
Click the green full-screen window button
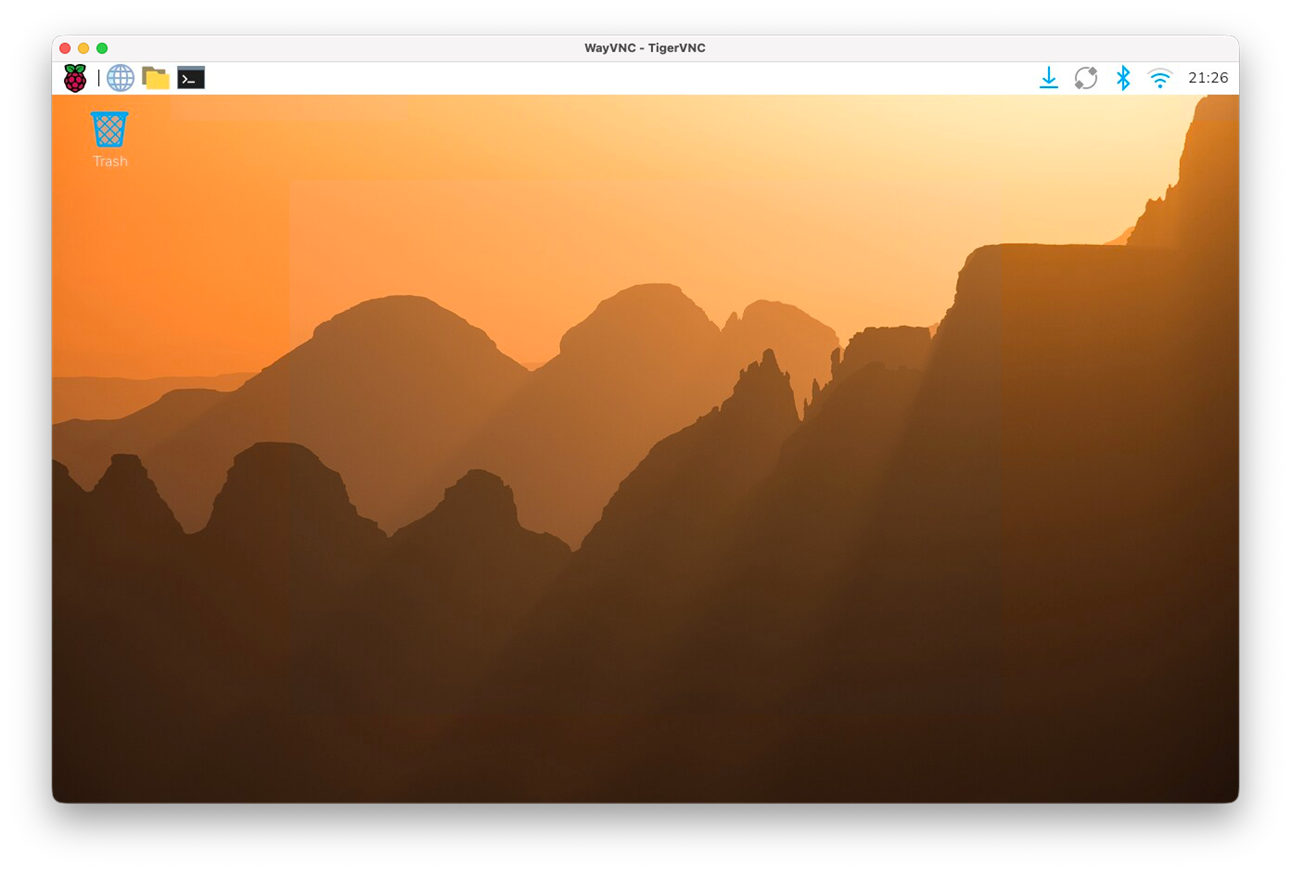tap(102, 48)
